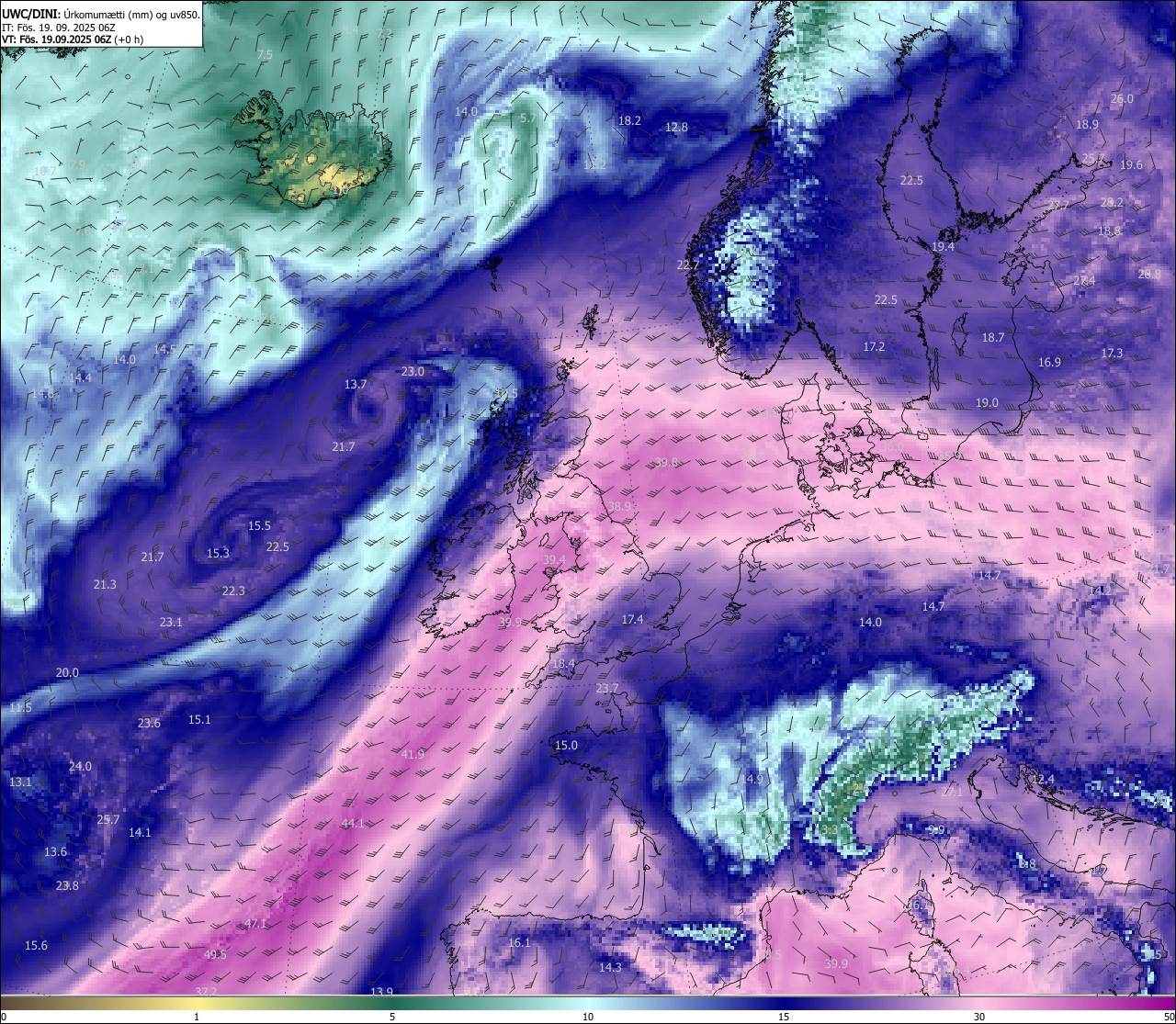Click the 7.5 value northwest of Iceland
This screenshot has width=1176, height=1024.
click(x=265, y=56)
